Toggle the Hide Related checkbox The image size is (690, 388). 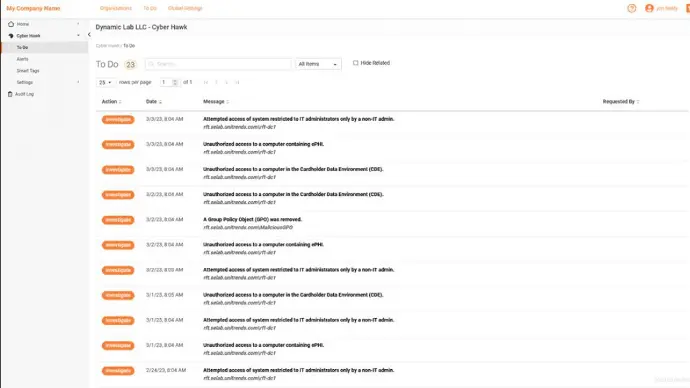pos(356,63)
